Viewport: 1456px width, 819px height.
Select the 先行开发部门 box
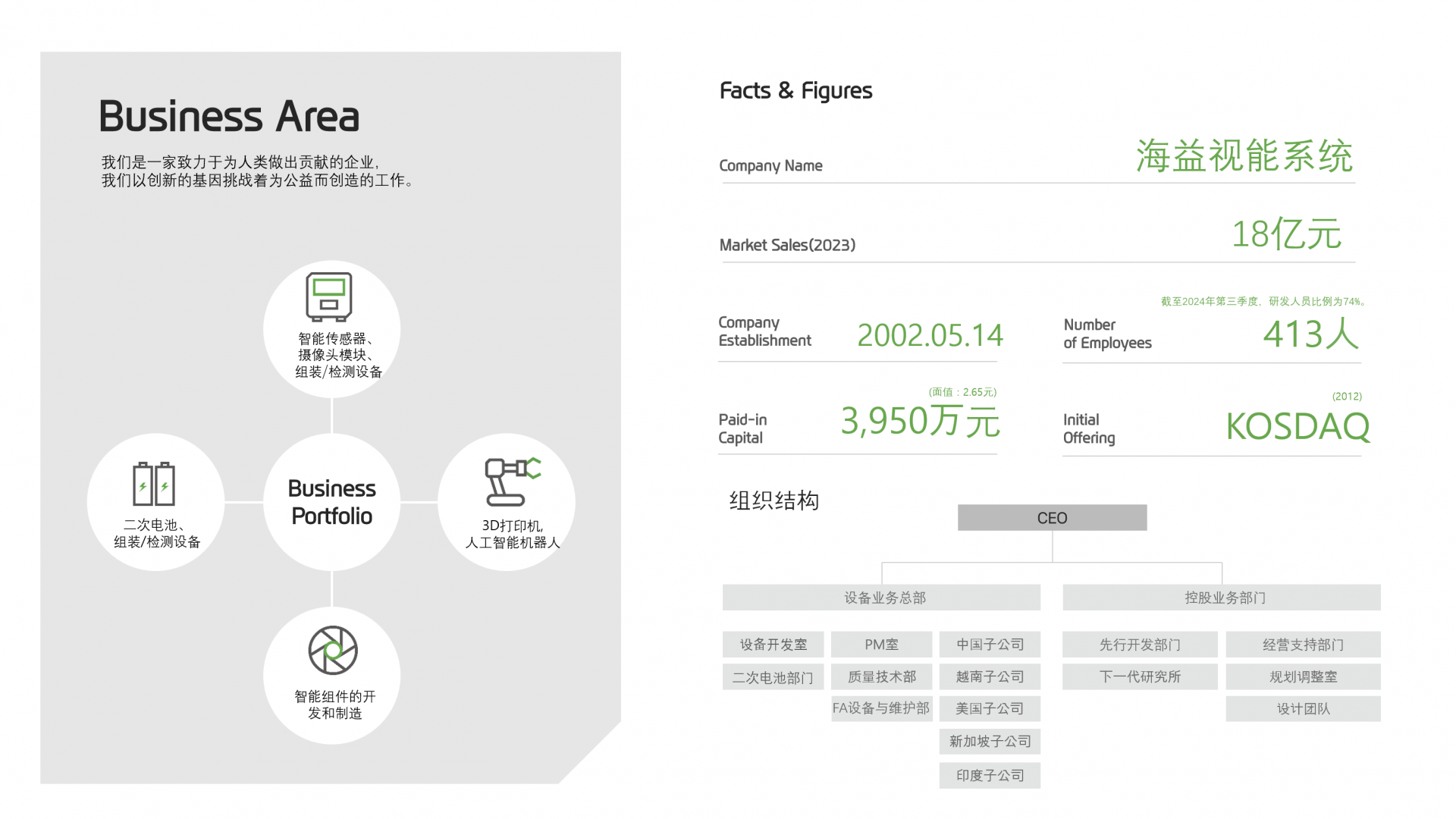(1140, 645)
